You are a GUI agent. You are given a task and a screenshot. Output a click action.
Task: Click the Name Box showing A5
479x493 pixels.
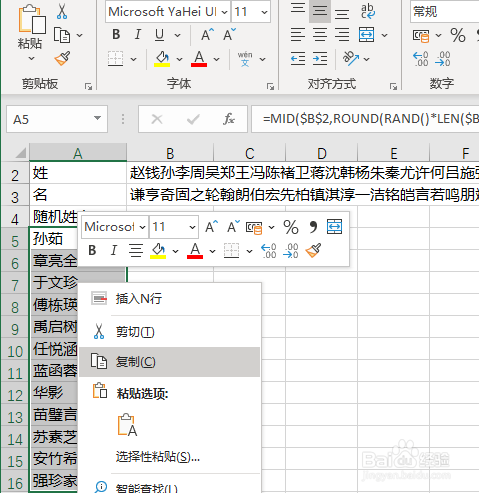pyautogui.click(x=57, y=119)
